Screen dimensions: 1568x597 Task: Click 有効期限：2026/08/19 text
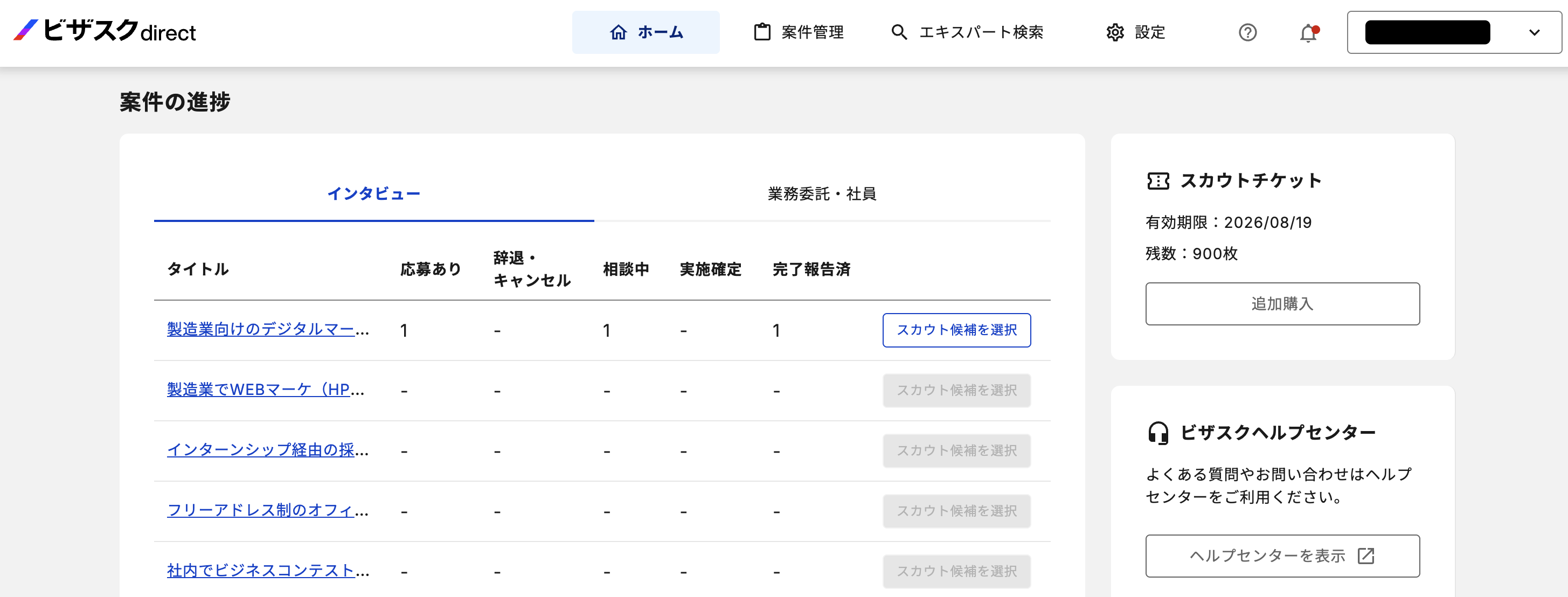(1229, 223)
